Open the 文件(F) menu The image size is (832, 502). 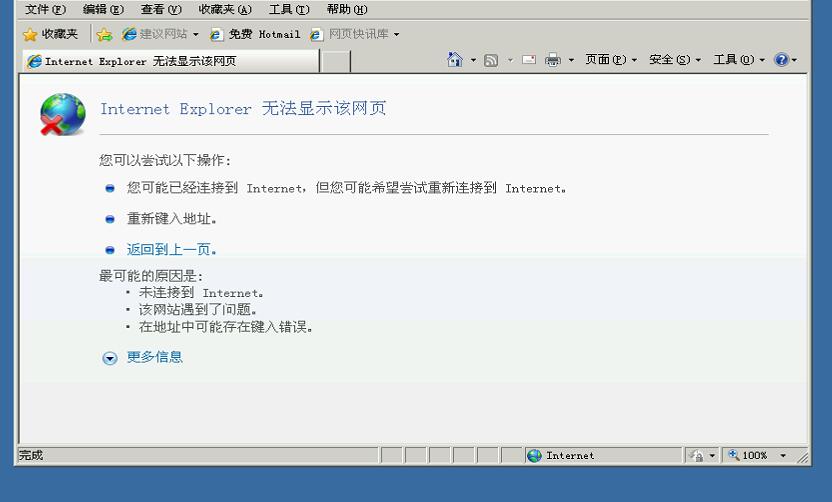pos(45,9)
